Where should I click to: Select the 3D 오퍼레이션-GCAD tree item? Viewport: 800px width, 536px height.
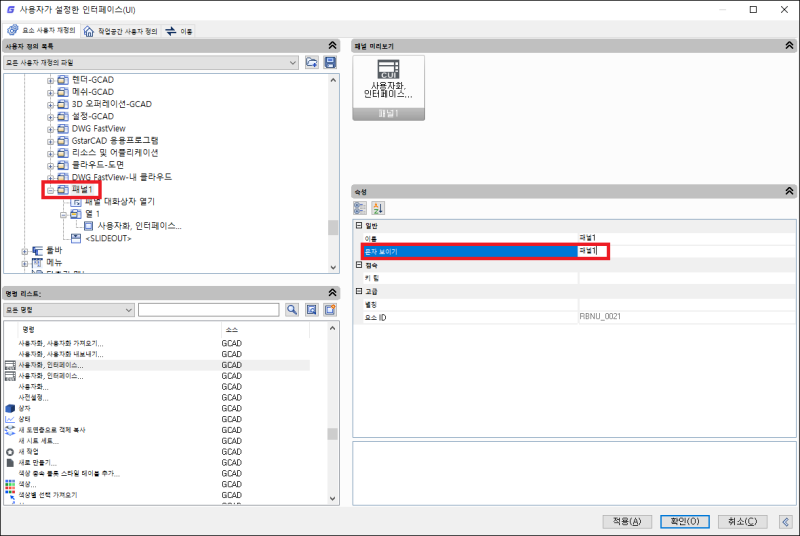coord(112,104)
